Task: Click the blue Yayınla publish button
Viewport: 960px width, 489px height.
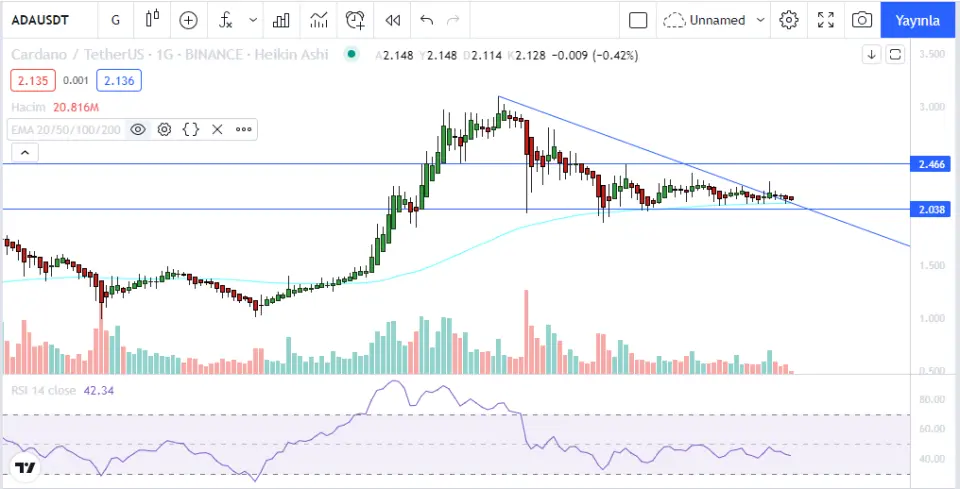Action: coord(917,19)
